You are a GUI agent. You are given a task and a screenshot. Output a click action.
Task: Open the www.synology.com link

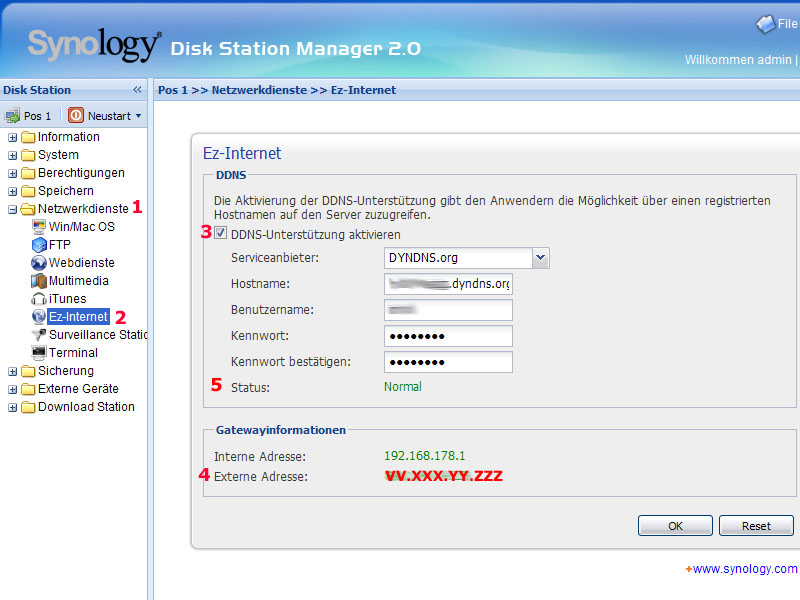tap(745, 569)
